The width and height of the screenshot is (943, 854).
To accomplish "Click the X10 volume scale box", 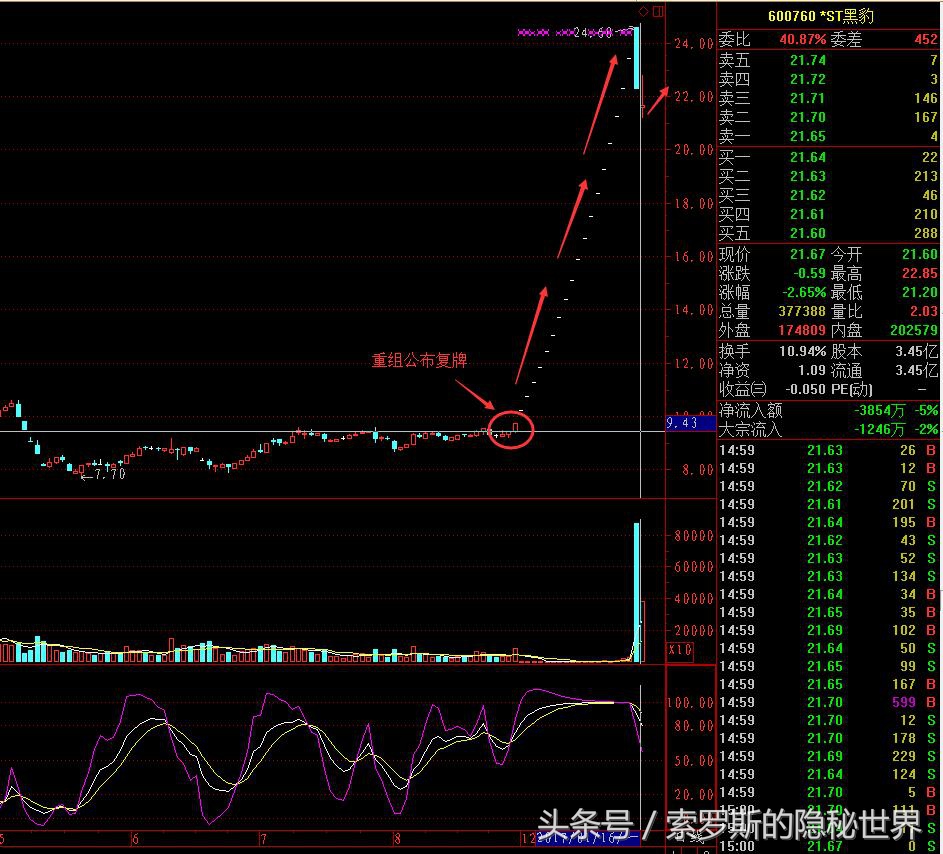I will (681, 650).
